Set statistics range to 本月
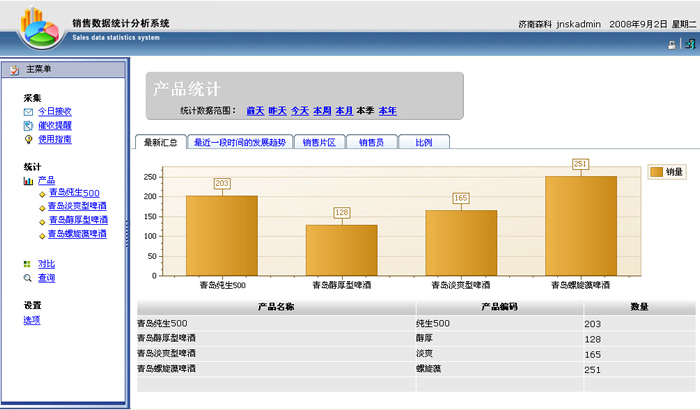The width and height of the screenshot is (700, 410). click(344, 111)
